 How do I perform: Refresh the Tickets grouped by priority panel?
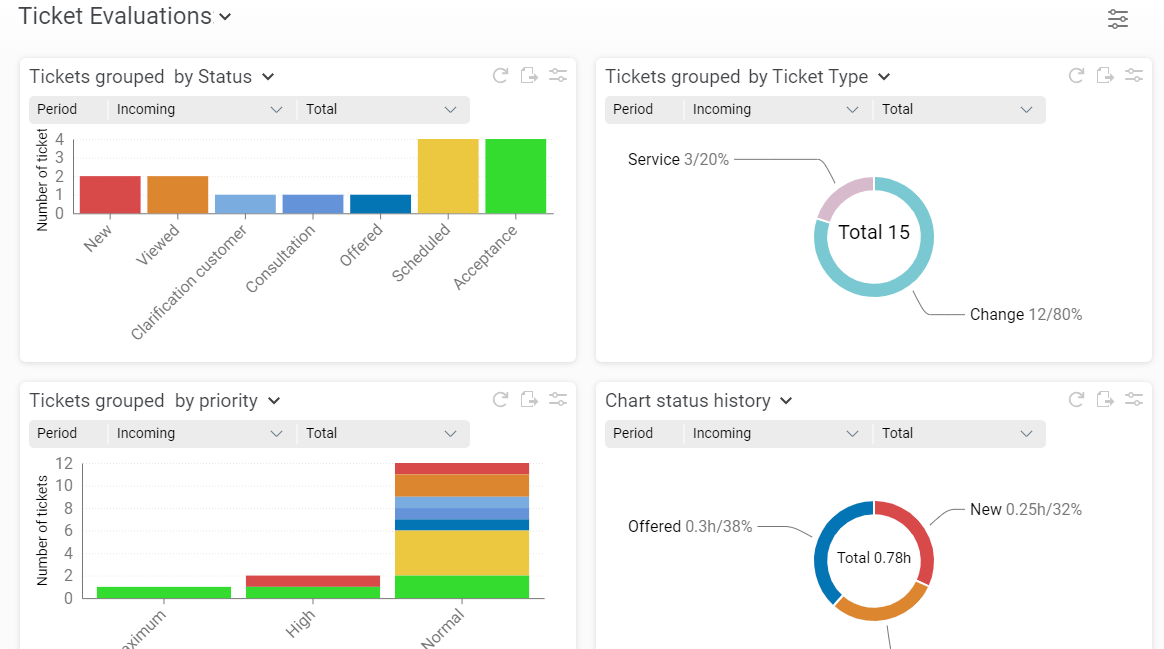point(500,399)
